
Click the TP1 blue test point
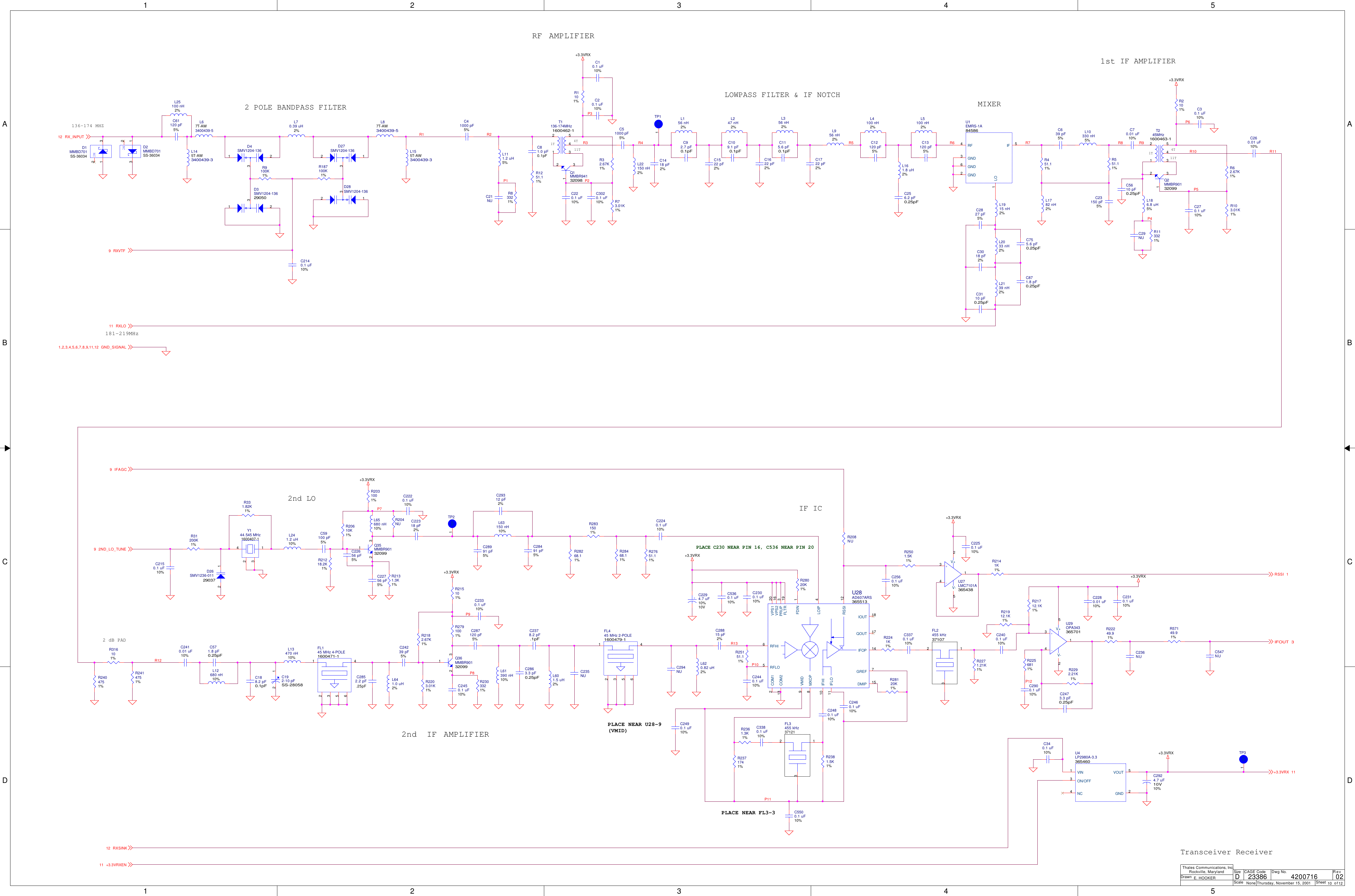tap(658, 124)
